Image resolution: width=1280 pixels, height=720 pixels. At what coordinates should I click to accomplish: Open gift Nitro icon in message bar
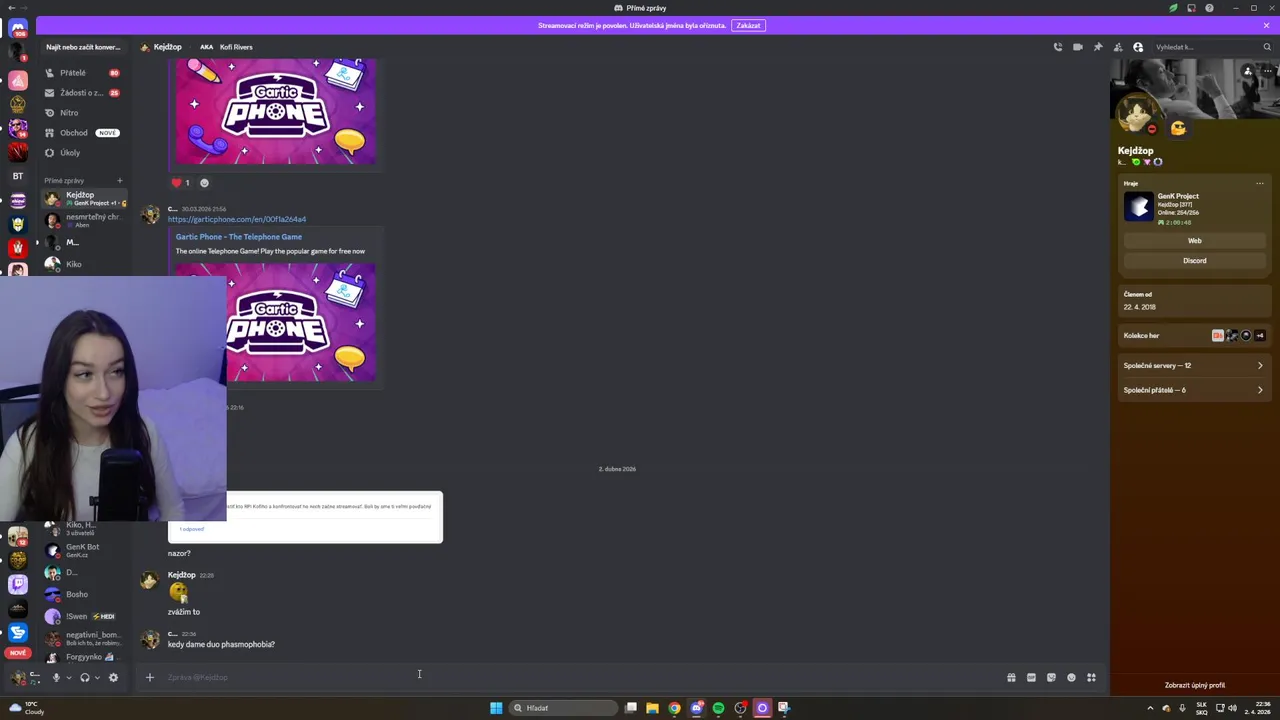click(x=1011, y=677)
